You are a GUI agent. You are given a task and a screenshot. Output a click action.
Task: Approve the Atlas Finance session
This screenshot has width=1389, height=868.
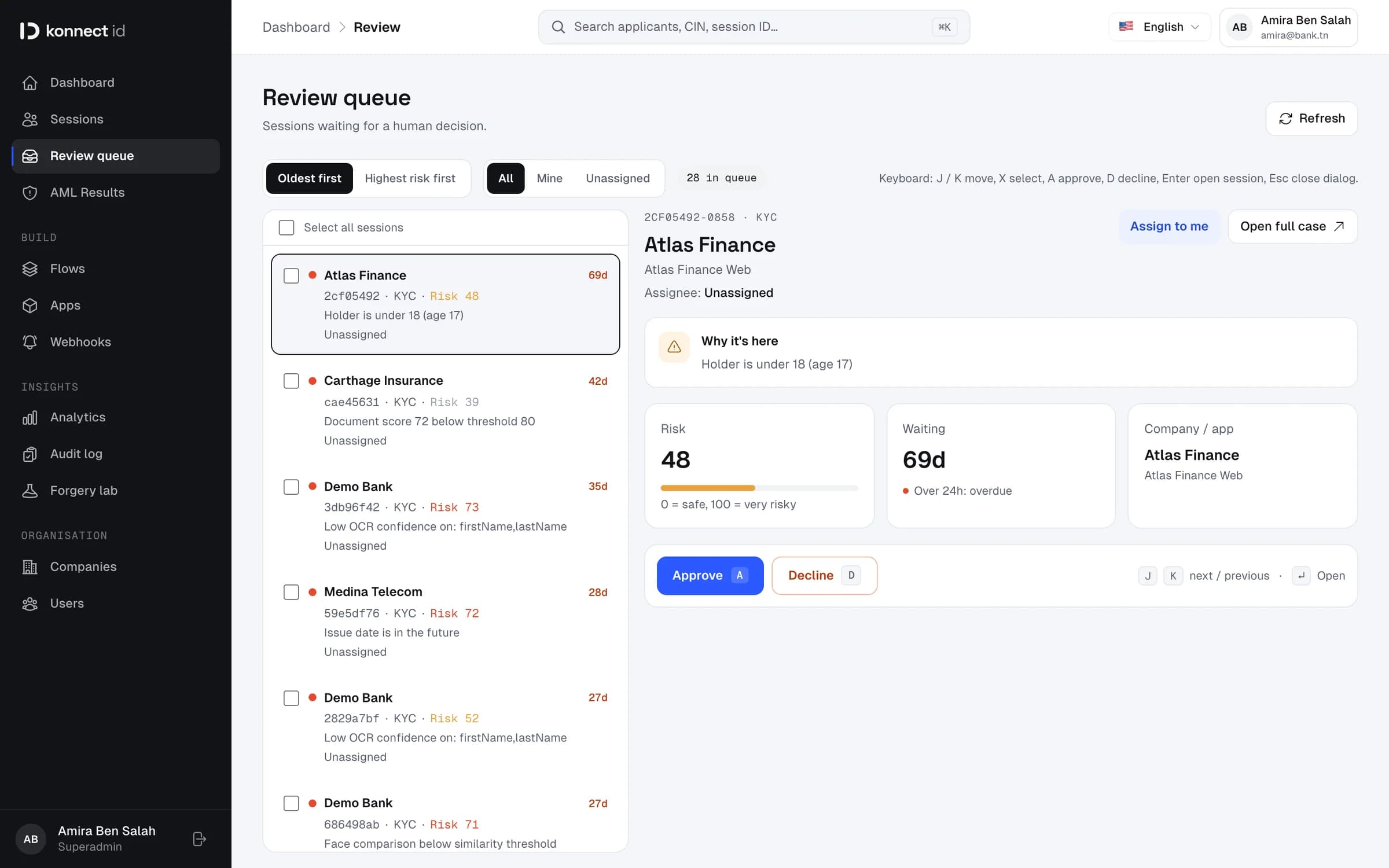[710, 575]
